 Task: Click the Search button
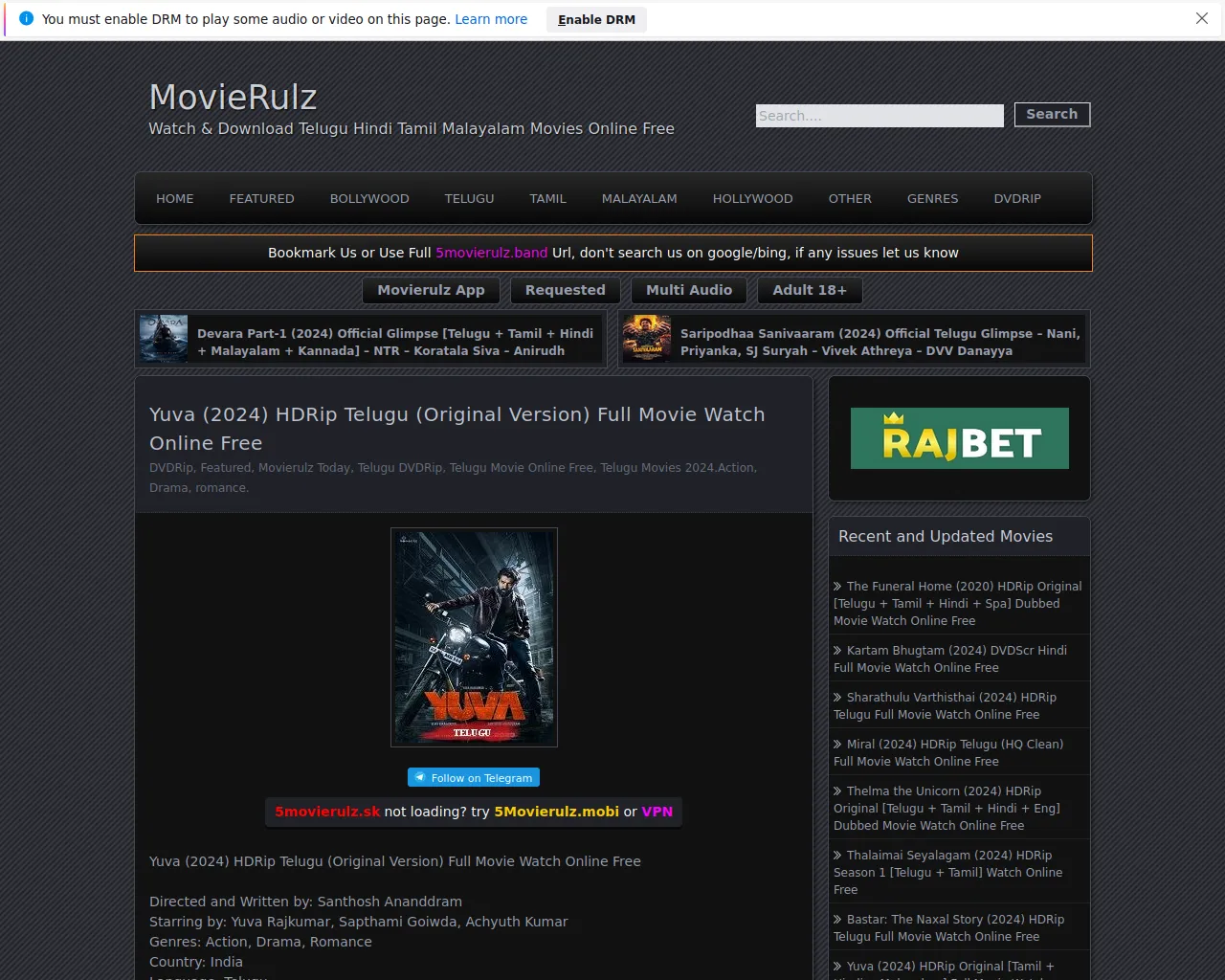tap(1052, 114)
